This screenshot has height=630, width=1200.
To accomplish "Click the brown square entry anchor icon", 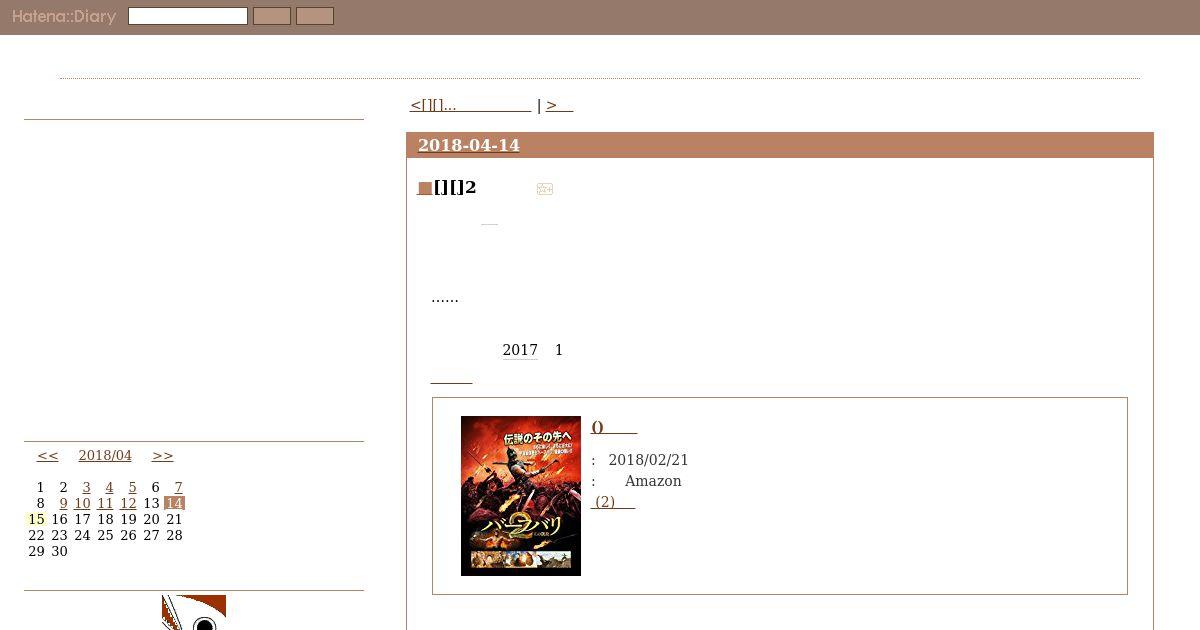I will pyautogui.click(x=425, y=188).
